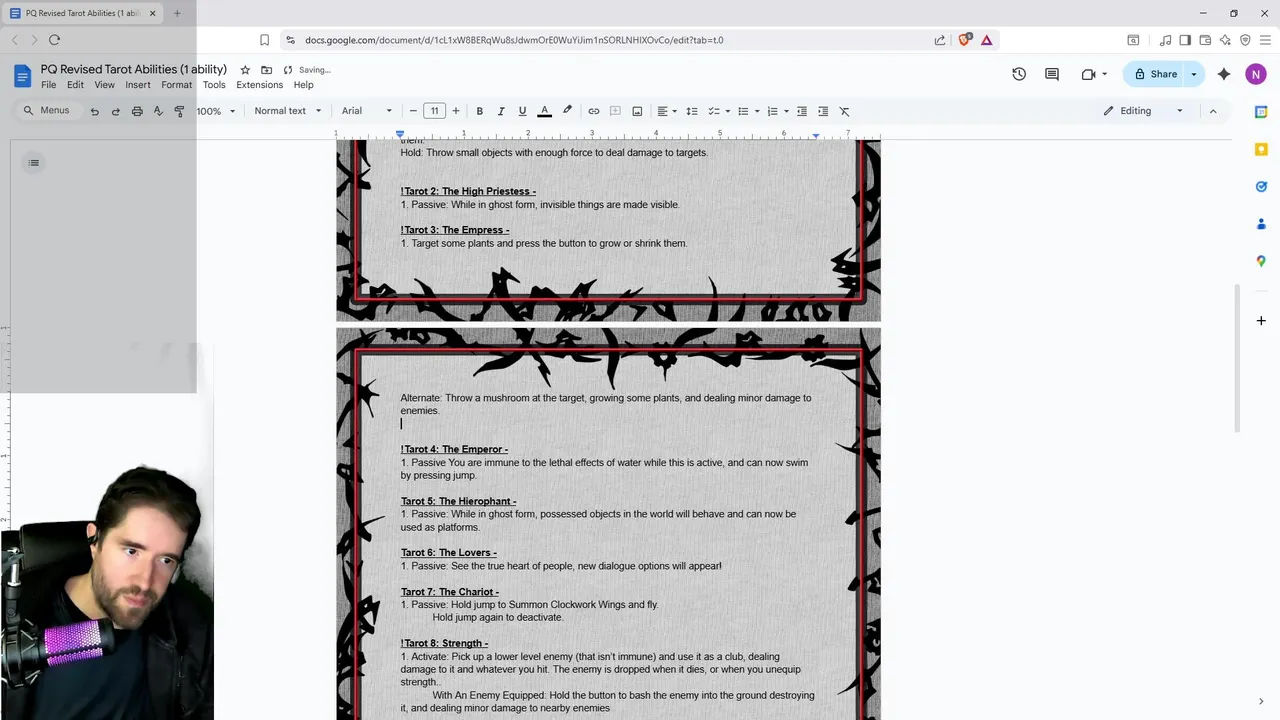Open version history
The height and width of the screenshot is (720, 1280).
pyautogui.click(x=1019, y=74)
